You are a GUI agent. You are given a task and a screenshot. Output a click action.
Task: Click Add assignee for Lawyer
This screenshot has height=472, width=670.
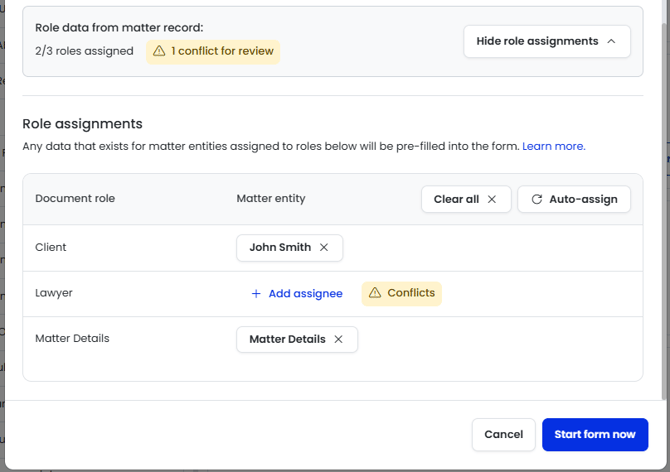pos(297,293)
